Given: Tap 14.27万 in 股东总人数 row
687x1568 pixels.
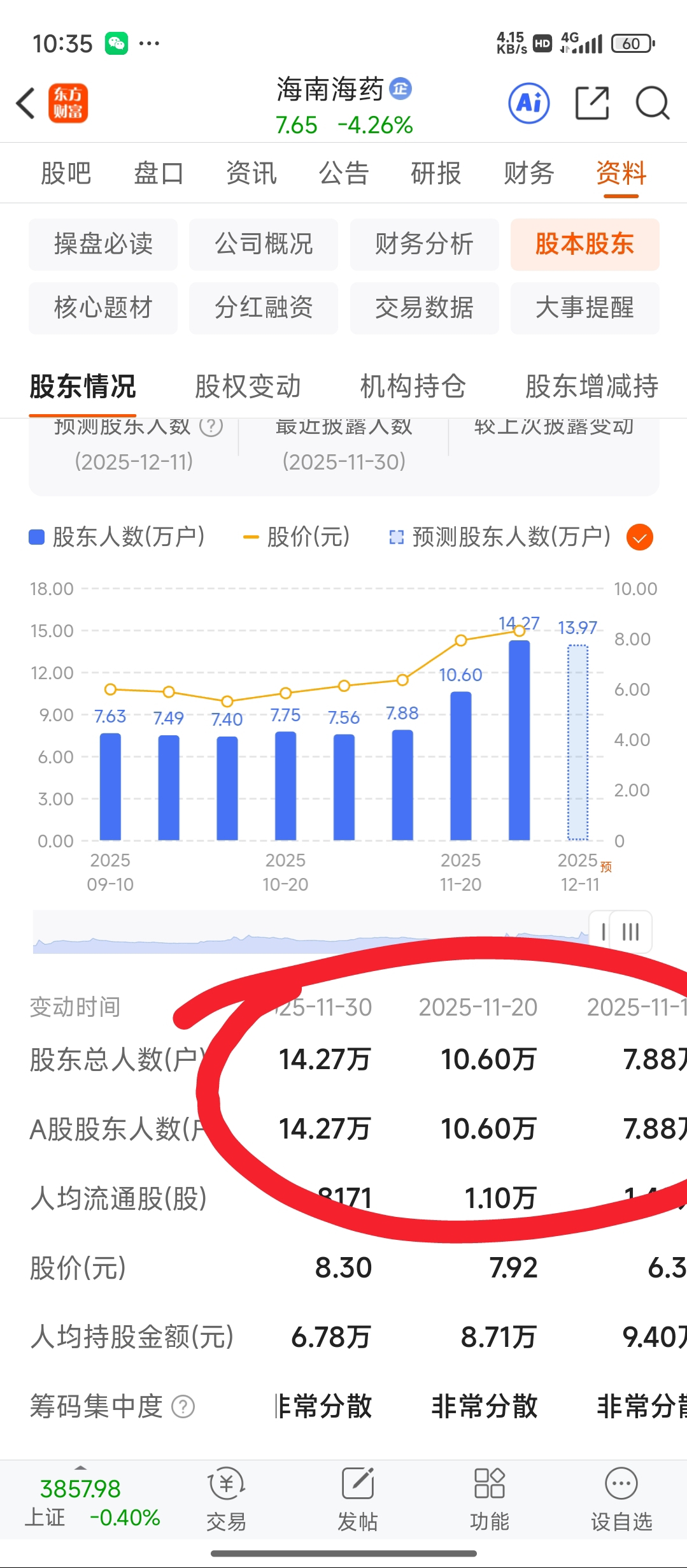Looking at the screenshot, I should click(x=325, y=1060).
